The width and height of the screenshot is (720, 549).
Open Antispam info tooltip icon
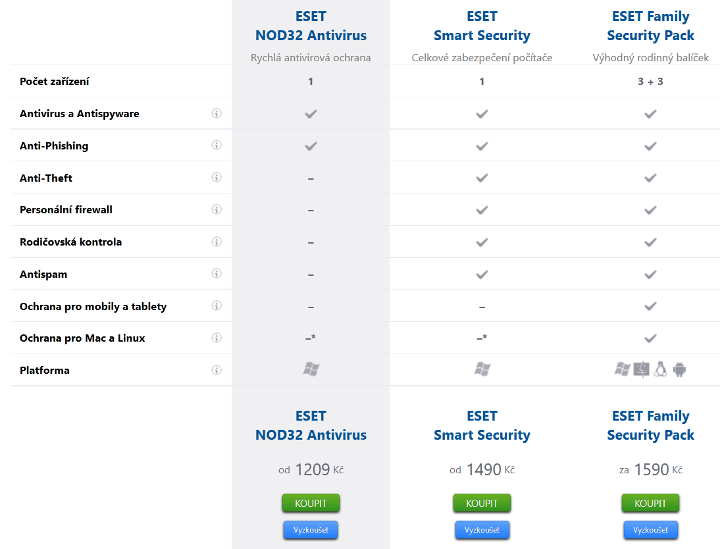(x=217, y=274)
